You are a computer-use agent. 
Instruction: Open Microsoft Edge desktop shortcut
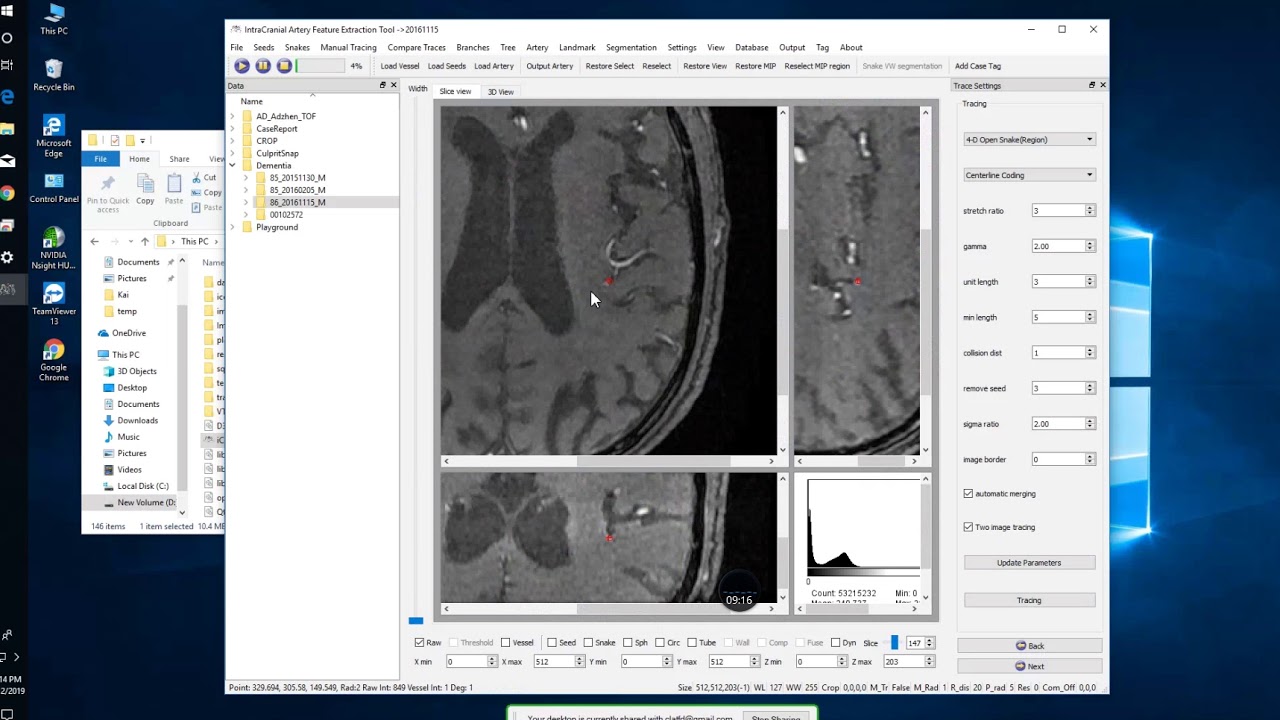(x=53, y=136)
